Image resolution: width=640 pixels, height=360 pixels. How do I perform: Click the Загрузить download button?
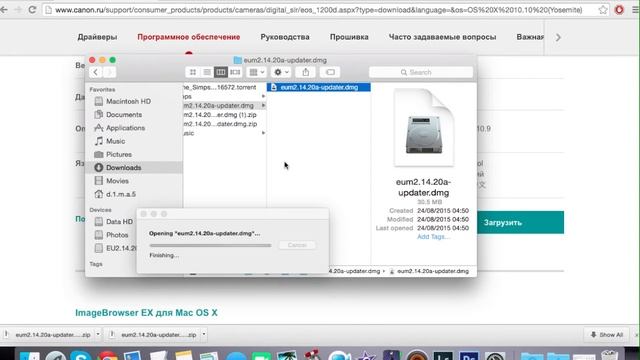click(520, 222)
